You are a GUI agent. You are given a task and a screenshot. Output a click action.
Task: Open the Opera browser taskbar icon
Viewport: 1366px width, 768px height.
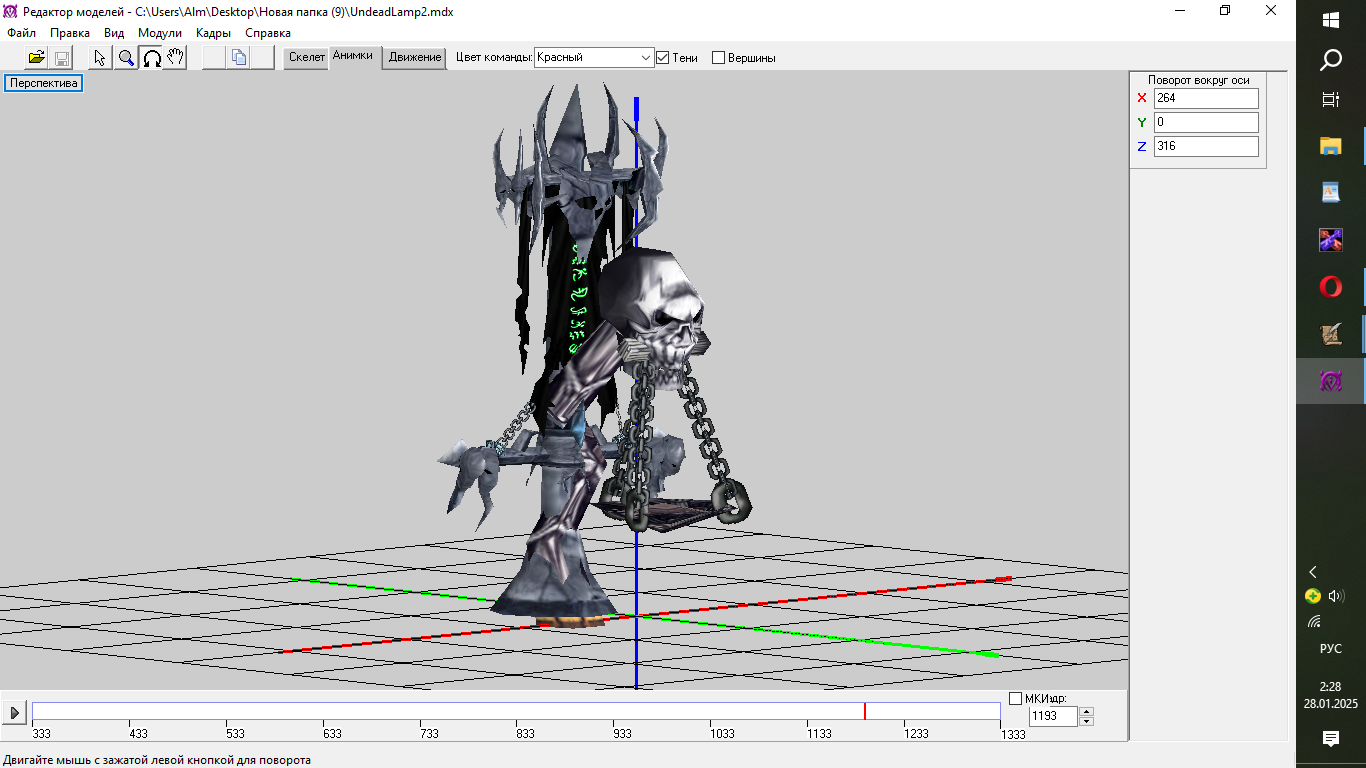coord(1331,287)
